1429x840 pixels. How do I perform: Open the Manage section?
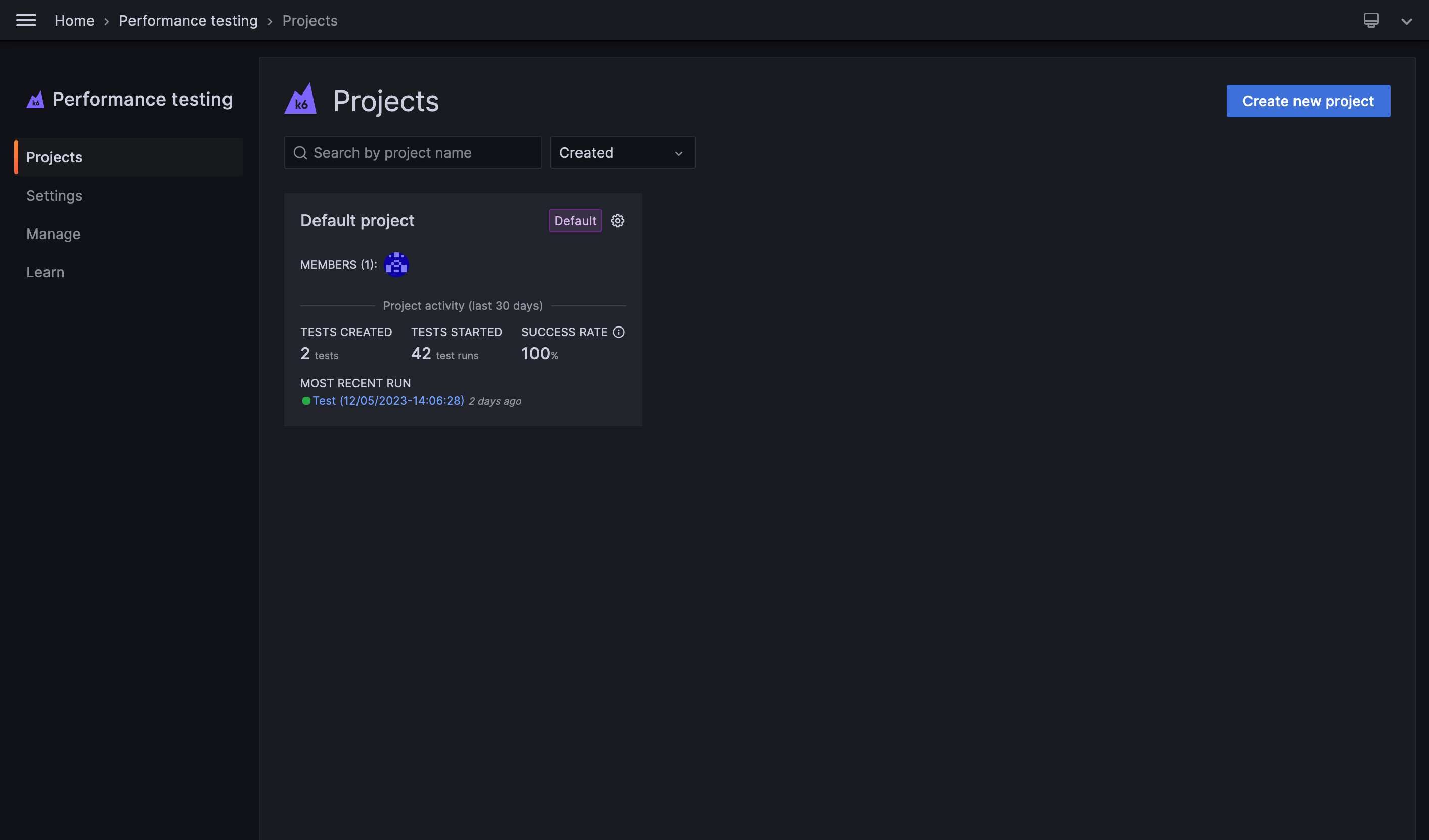53,234
